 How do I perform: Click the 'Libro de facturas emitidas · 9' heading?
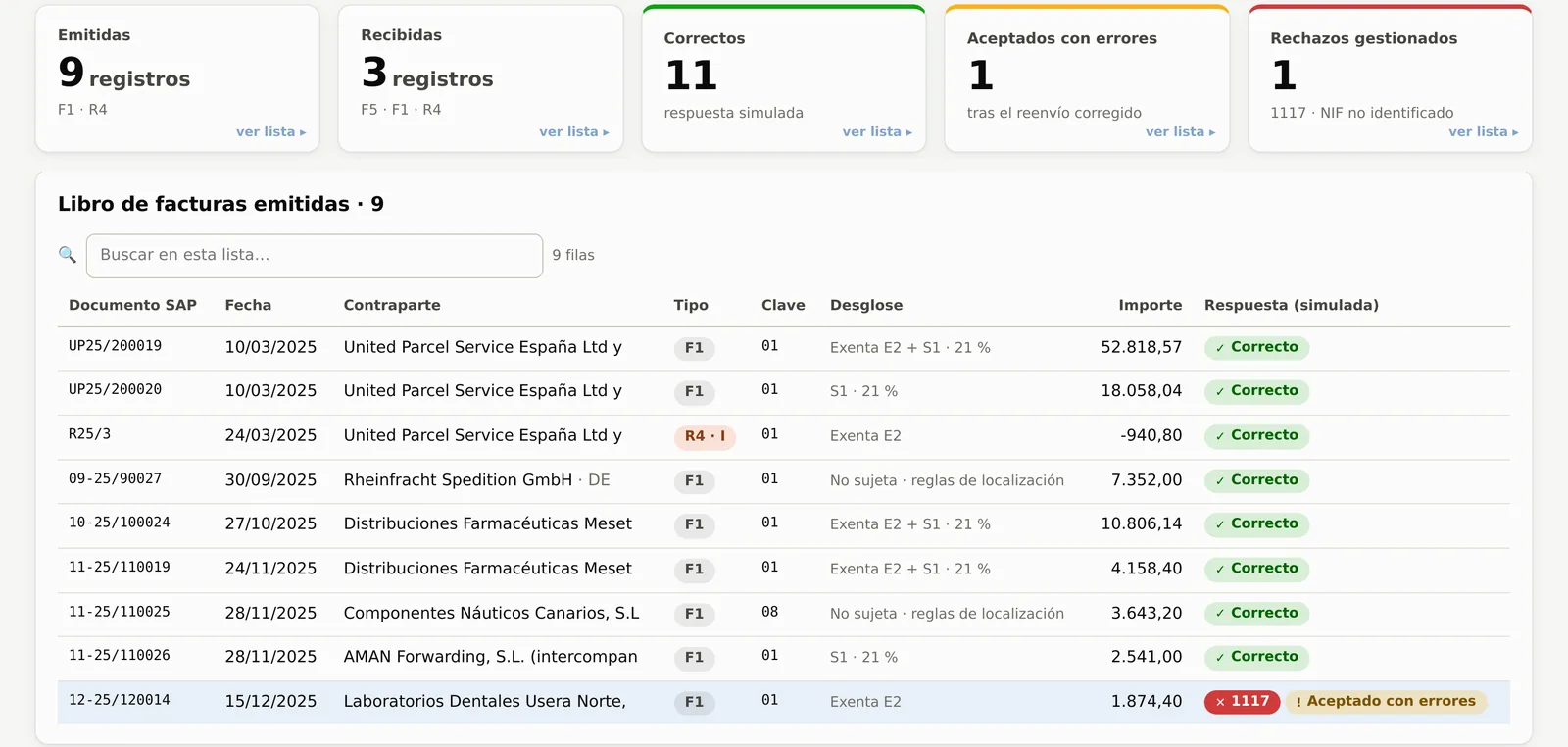[x=220, y=204]
